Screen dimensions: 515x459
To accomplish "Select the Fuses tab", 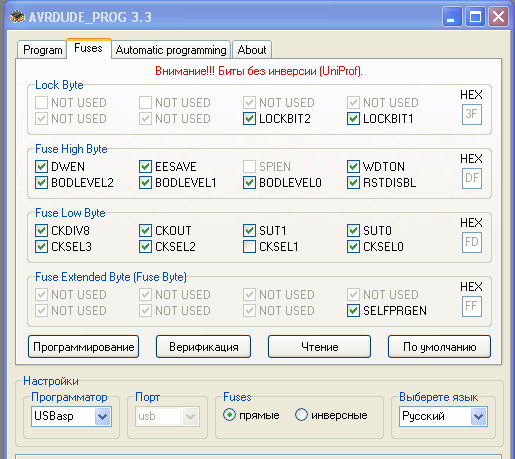I will [x=88, y=48].
